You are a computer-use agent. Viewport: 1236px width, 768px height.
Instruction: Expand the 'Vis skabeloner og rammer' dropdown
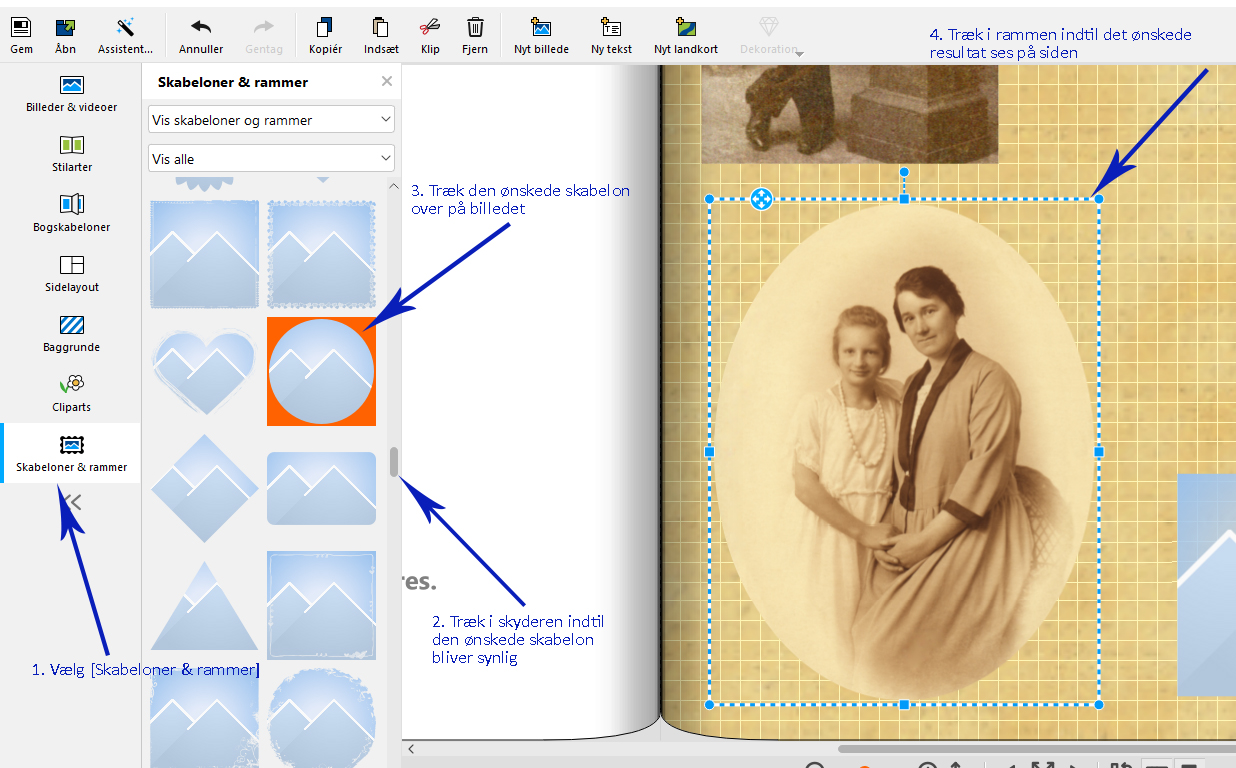coord(271,120)
